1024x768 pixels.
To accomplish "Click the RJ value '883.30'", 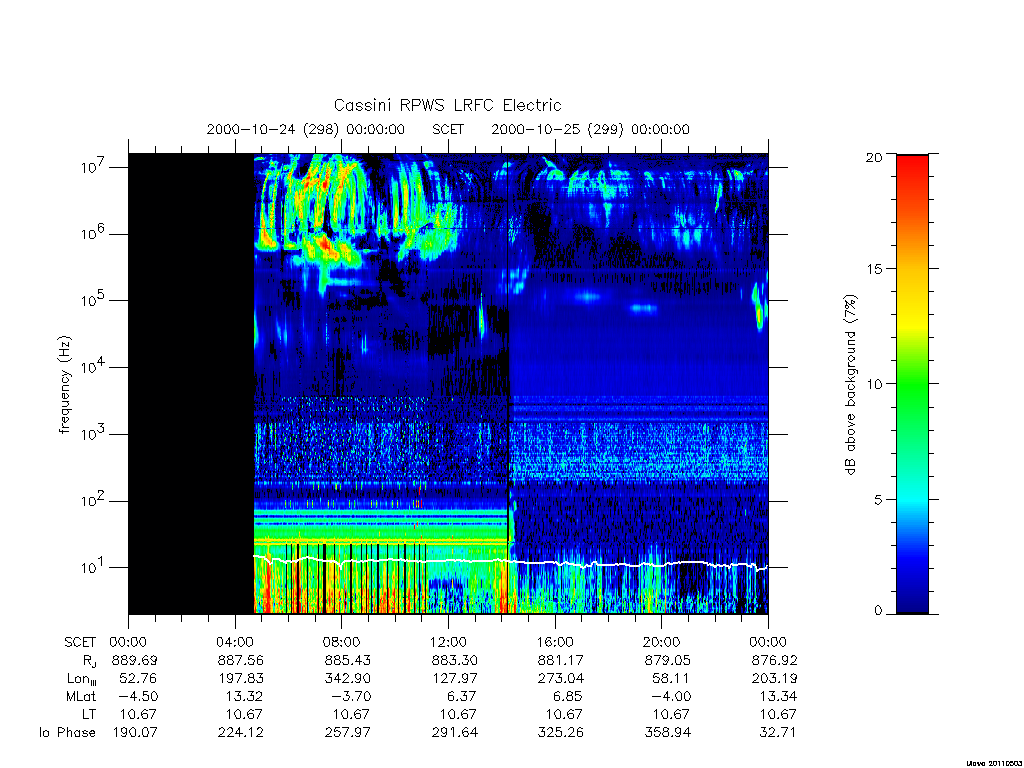I will coord(455,660).
